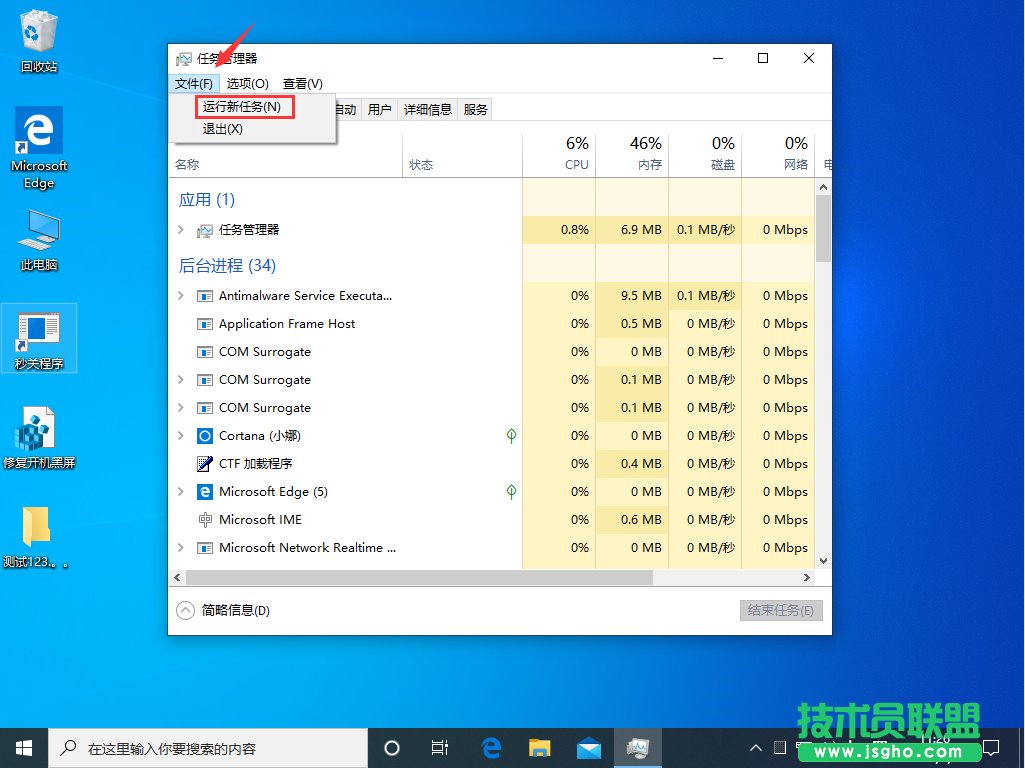Show hidden icons in the system tray
Screen dimensions: 1025x768
pyautogui.click(x=756, y=747)
